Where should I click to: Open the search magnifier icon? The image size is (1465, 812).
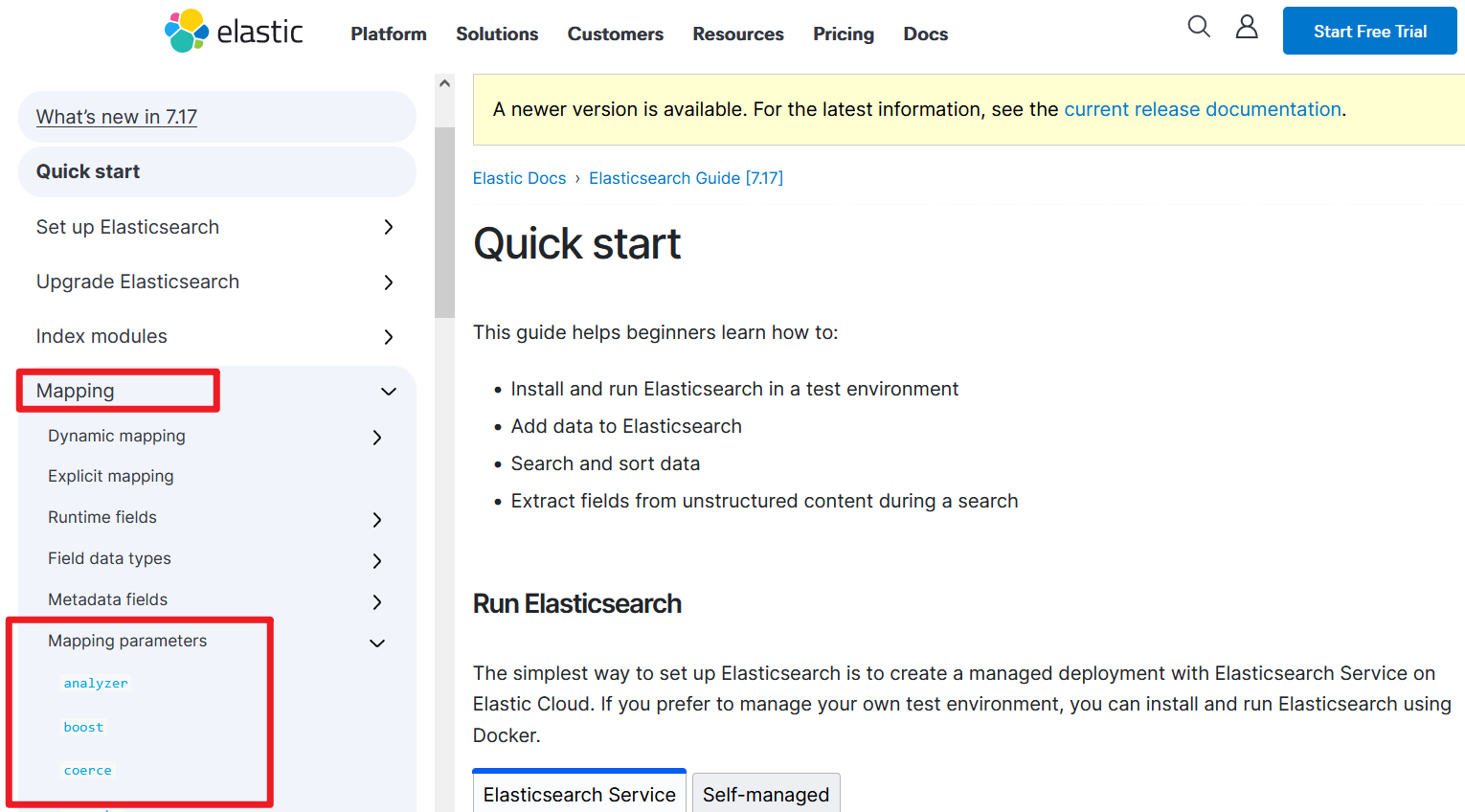[x=1199, y=26]
